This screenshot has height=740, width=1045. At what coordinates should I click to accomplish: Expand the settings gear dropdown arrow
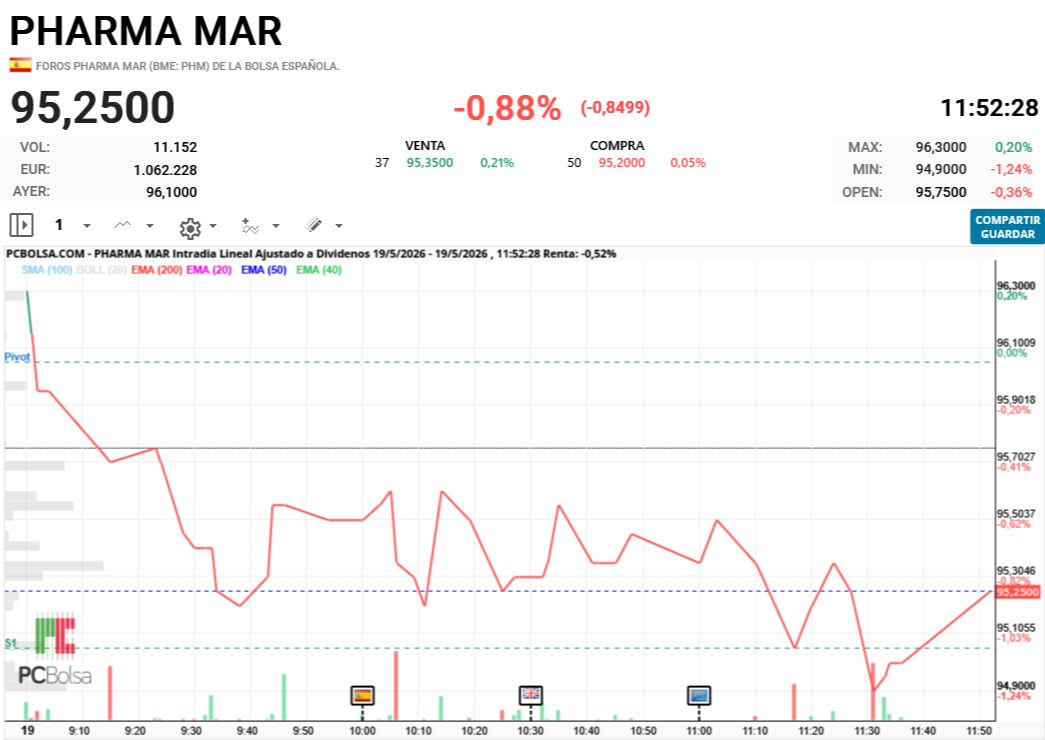[213, 226]
